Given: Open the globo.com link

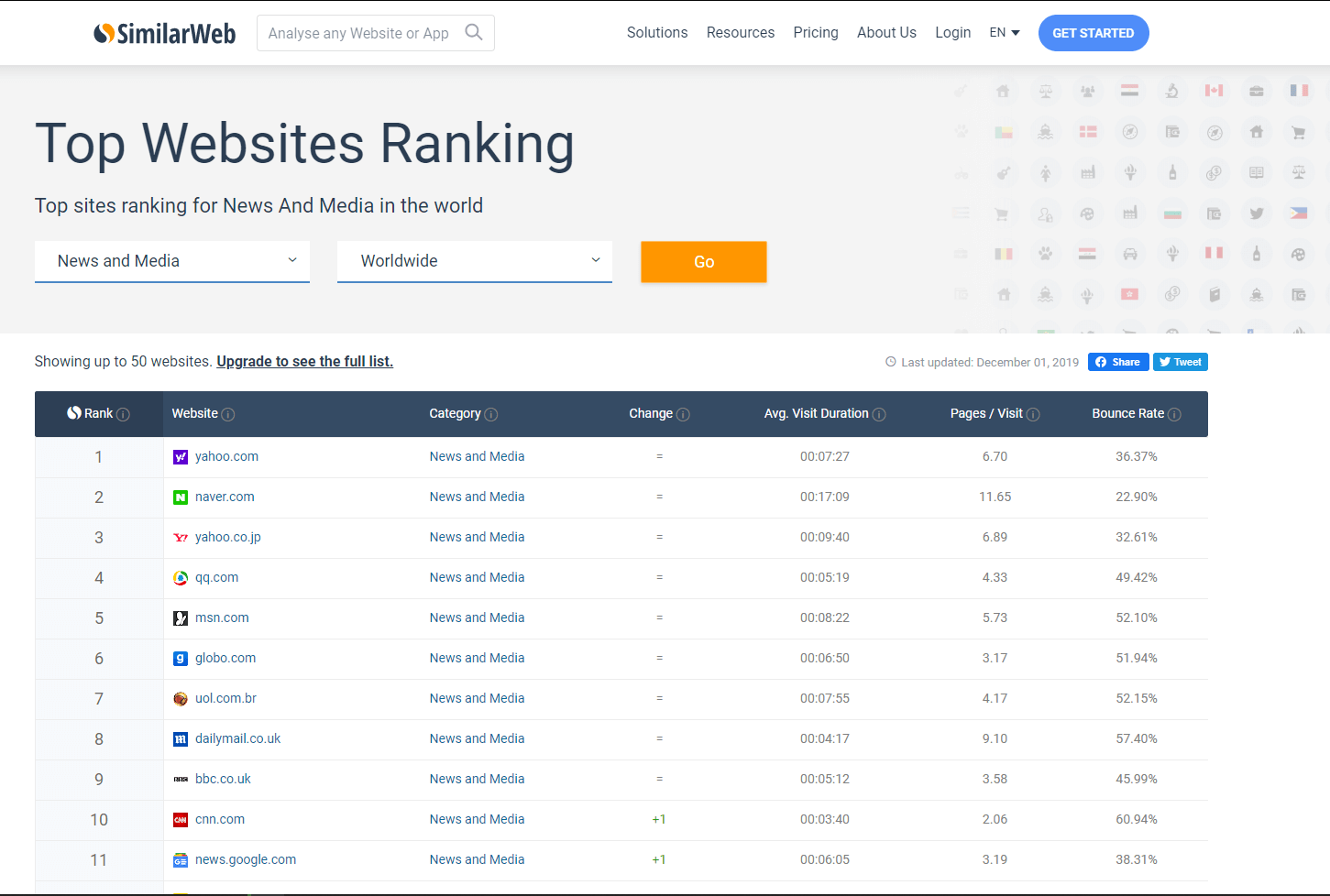Looking at the screenshot, I should 225,658.
